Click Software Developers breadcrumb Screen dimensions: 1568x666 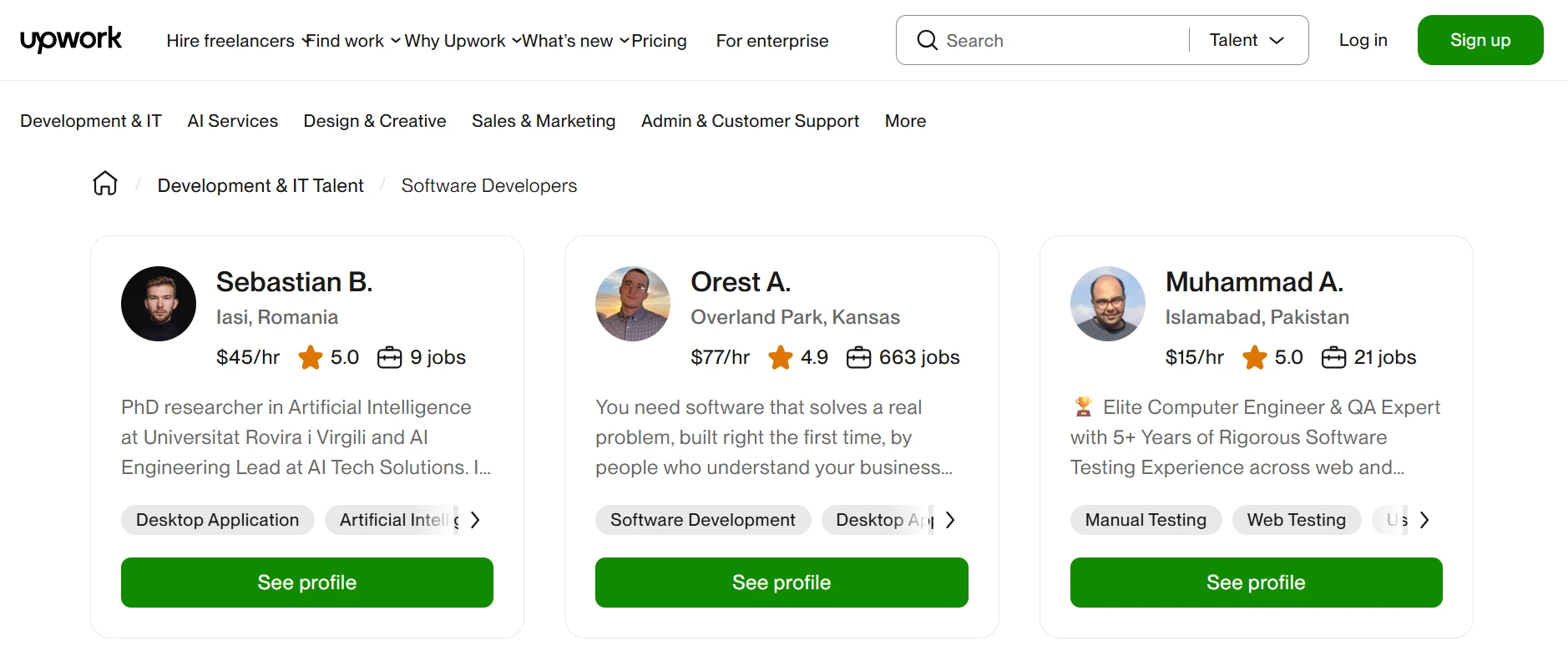[489, 185]
